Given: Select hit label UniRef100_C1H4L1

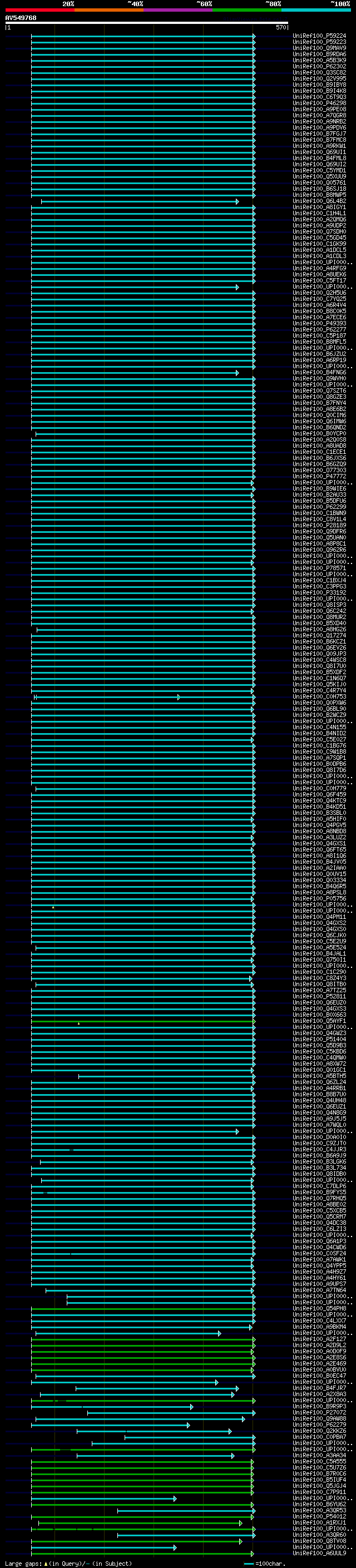Looking at the screenshot, I should coord(319,213).
